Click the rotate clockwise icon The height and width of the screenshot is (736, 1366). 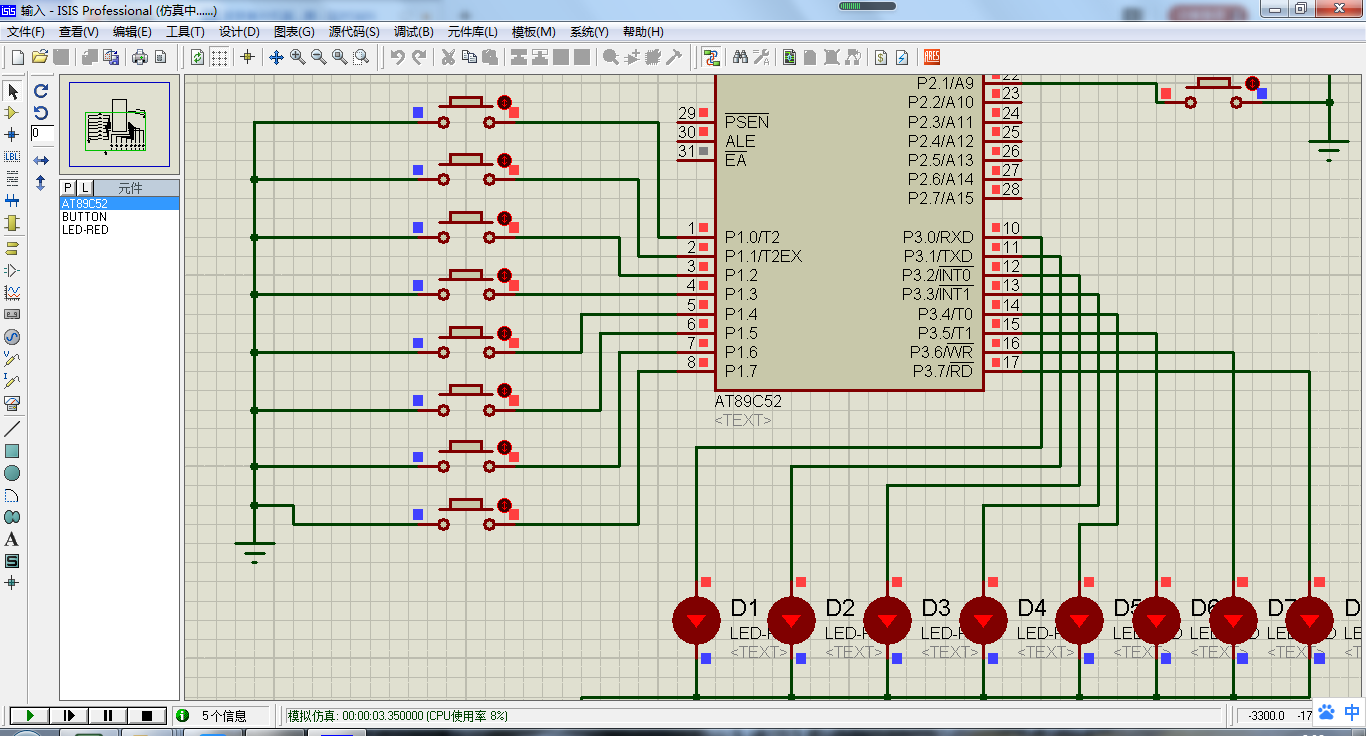[41, 91]
